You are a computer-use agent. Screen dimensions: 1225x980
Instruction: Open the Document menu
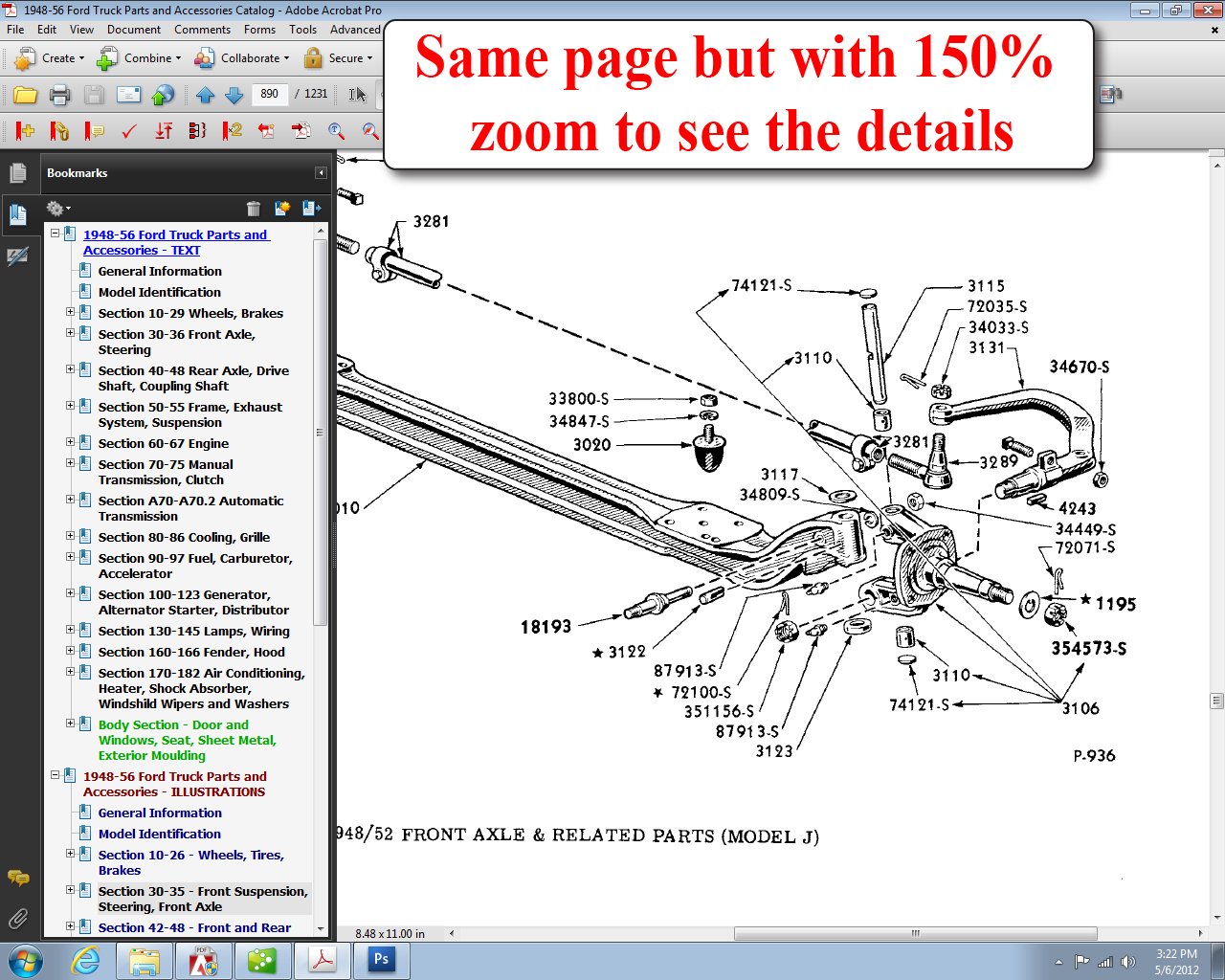click(x=133, y=30)
